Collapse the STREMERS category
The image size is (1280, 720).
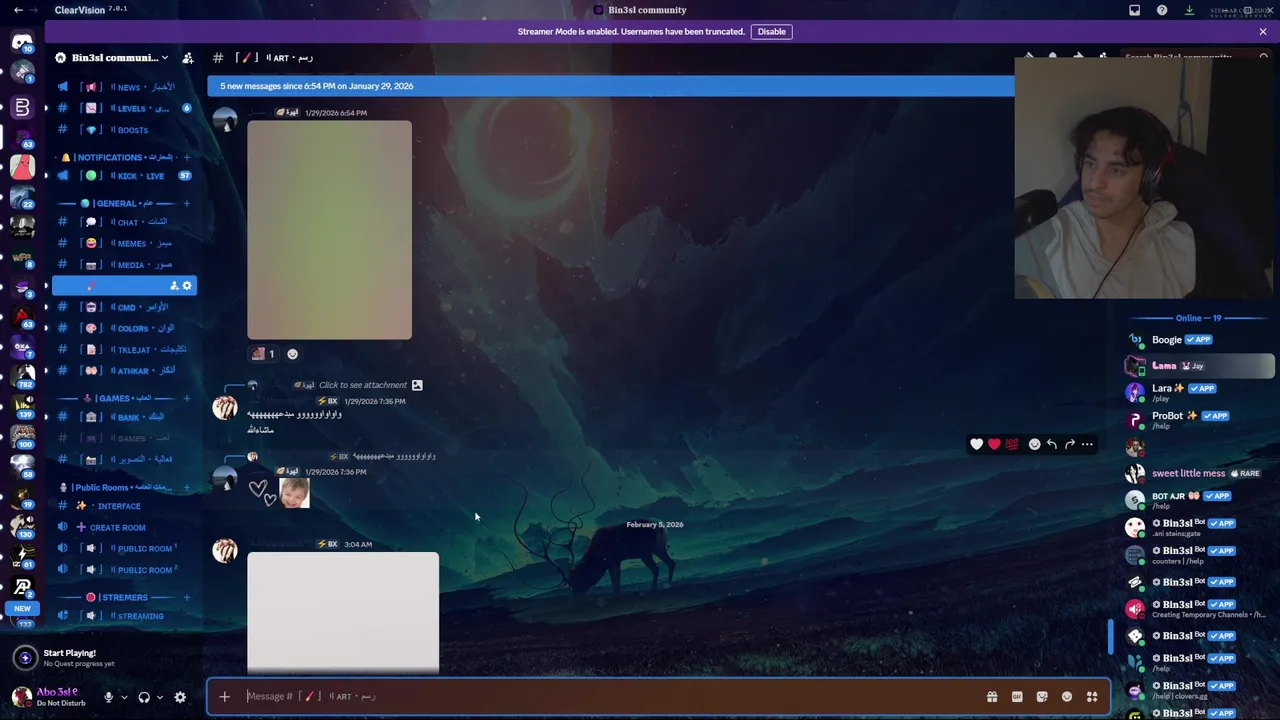[x=117, y=597]
